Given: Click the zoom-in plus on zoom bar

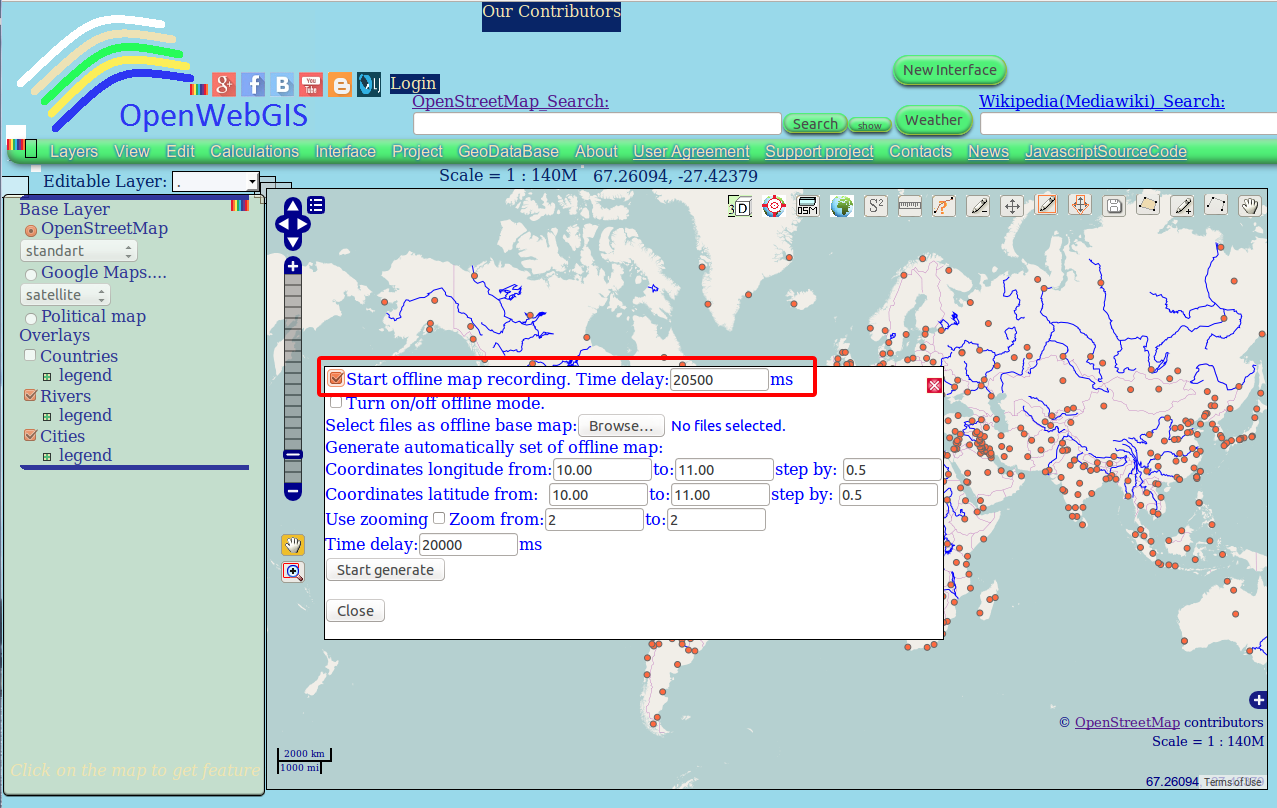Looking at the screenshot, I should pos(293,266).
